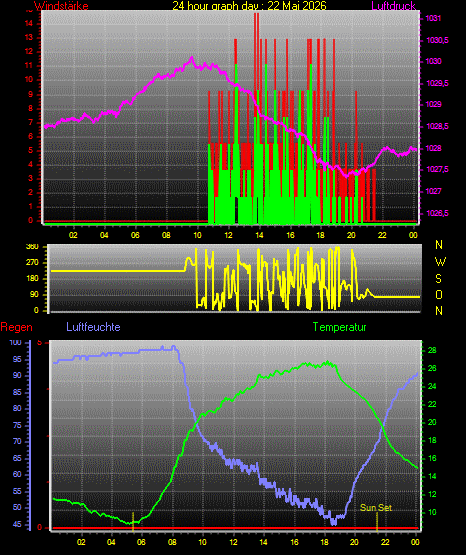
Task: Click the 14 wind strength axis value
Action: (29, 23)
